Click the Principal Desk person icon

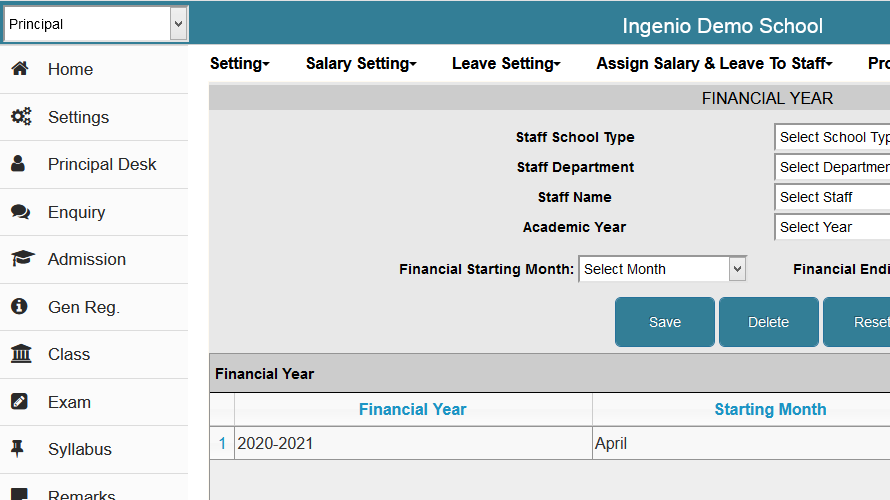click(19, 164)
